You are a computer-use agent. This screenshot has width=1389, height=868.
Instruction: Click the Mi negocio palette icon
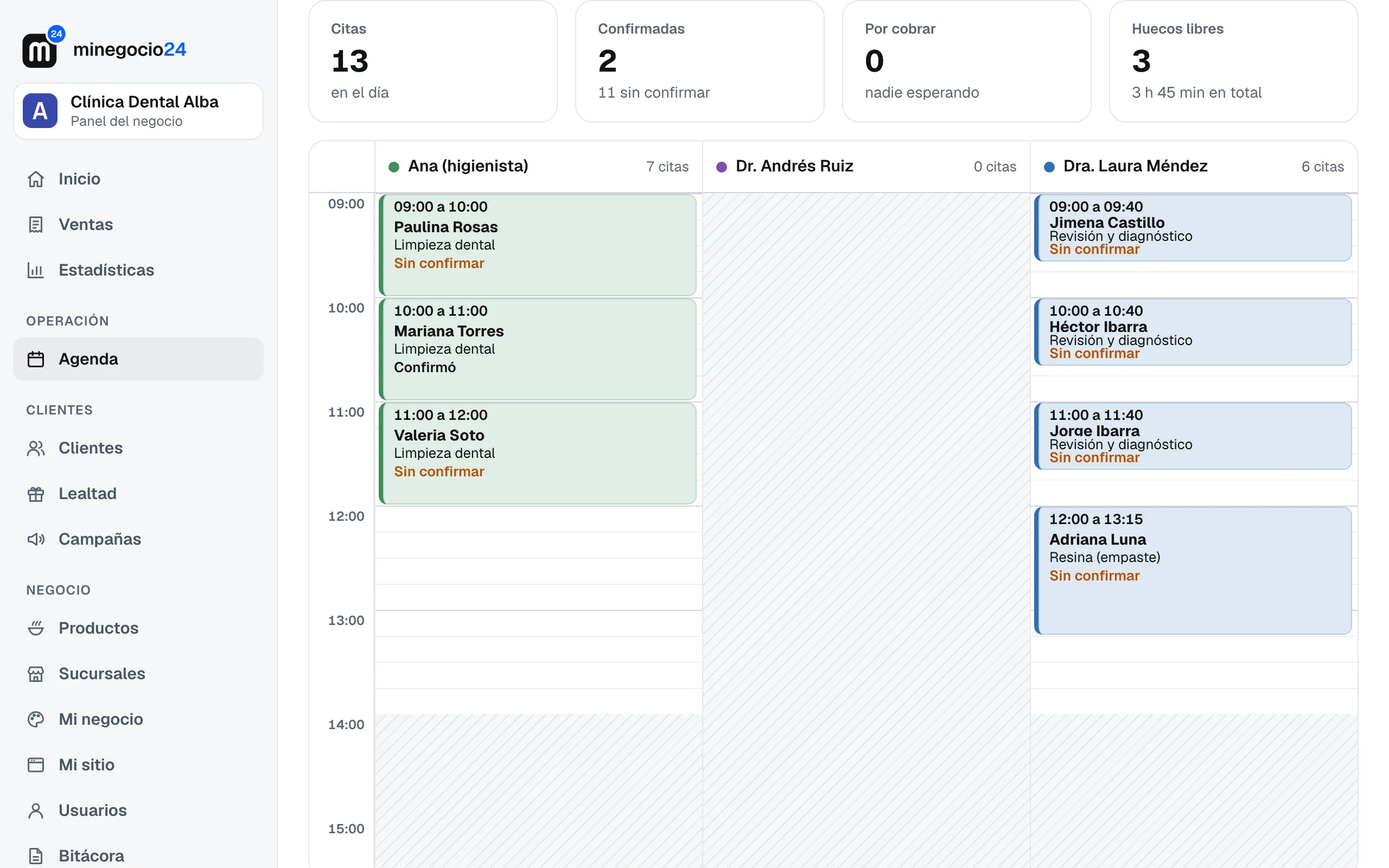click(36, 719)
